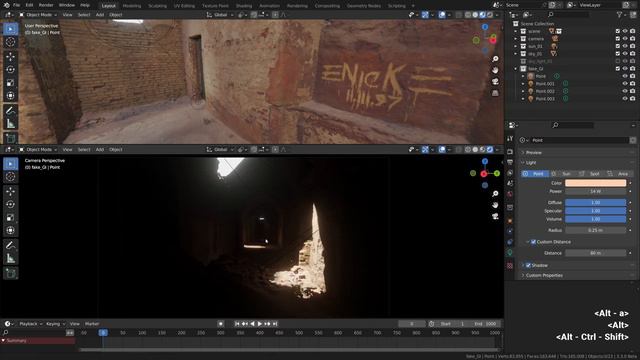This screenshot has height=360, width=640.
Task: Select the Move tool in camera viewport
Action: pyautogui.click(x=11, y=191)
